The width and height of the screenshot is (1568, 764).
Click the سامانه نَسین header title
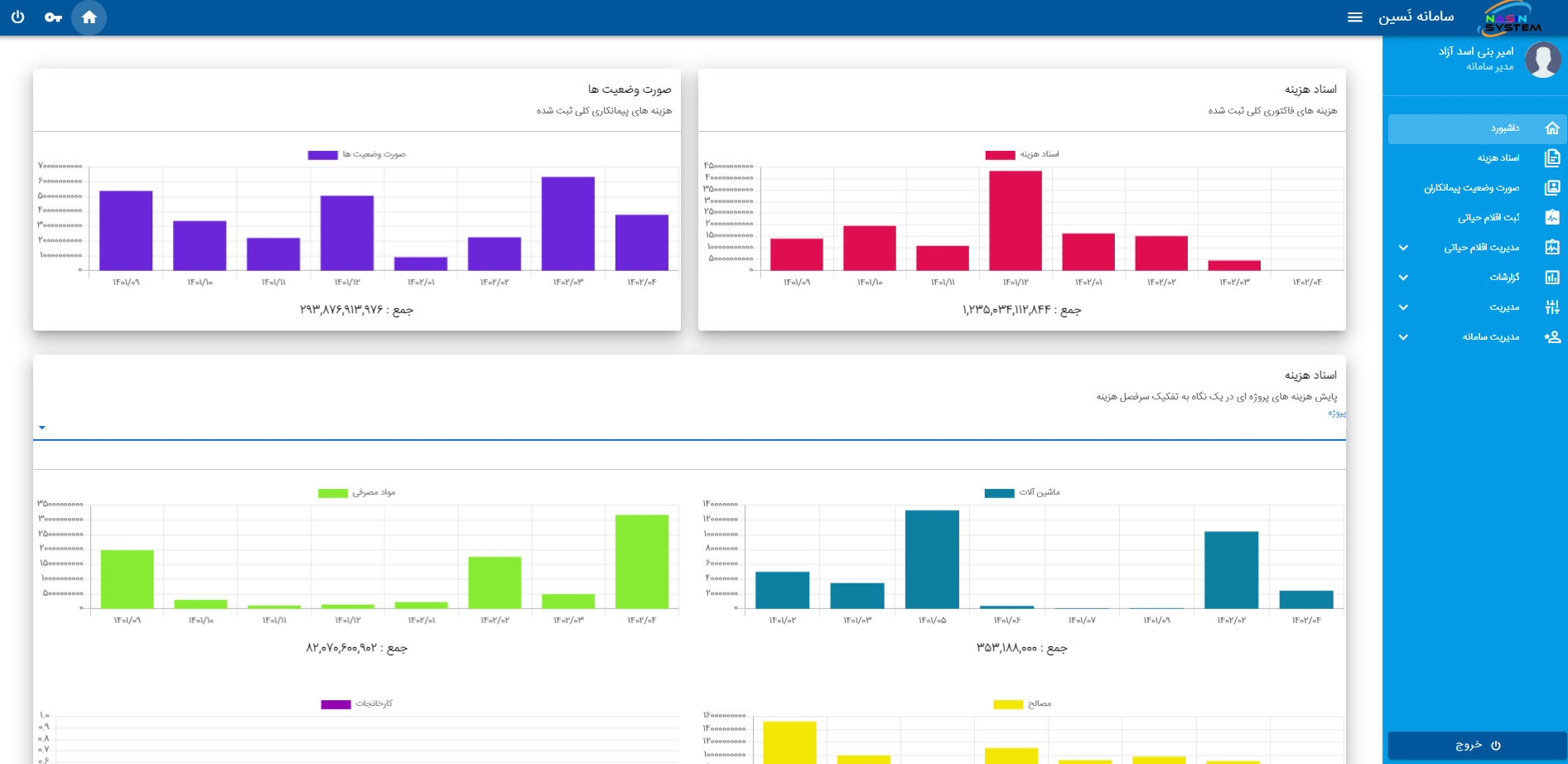(1416, 17)
